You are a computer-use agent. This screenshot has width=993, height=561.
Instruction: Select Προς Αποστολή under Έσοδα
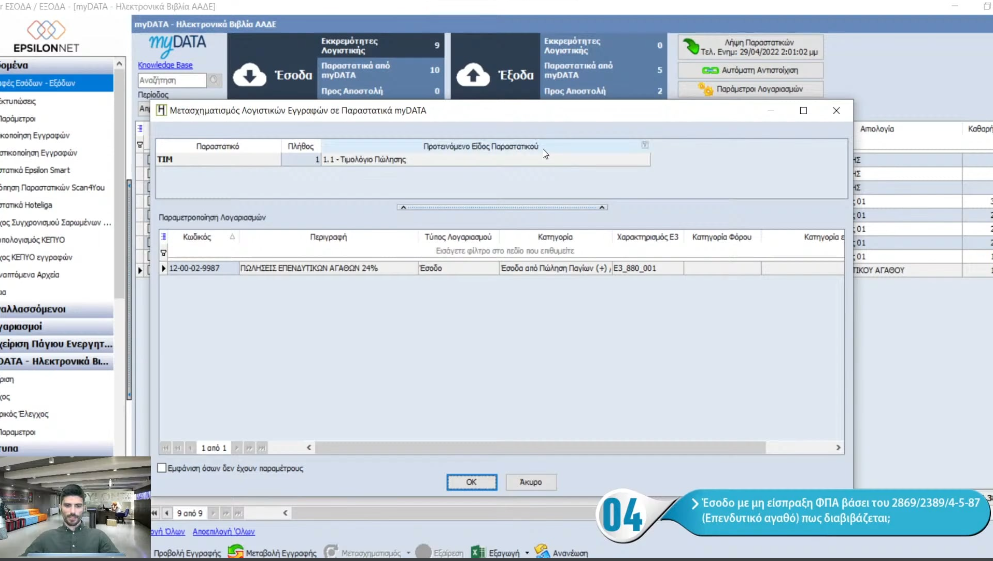point(380,91)
